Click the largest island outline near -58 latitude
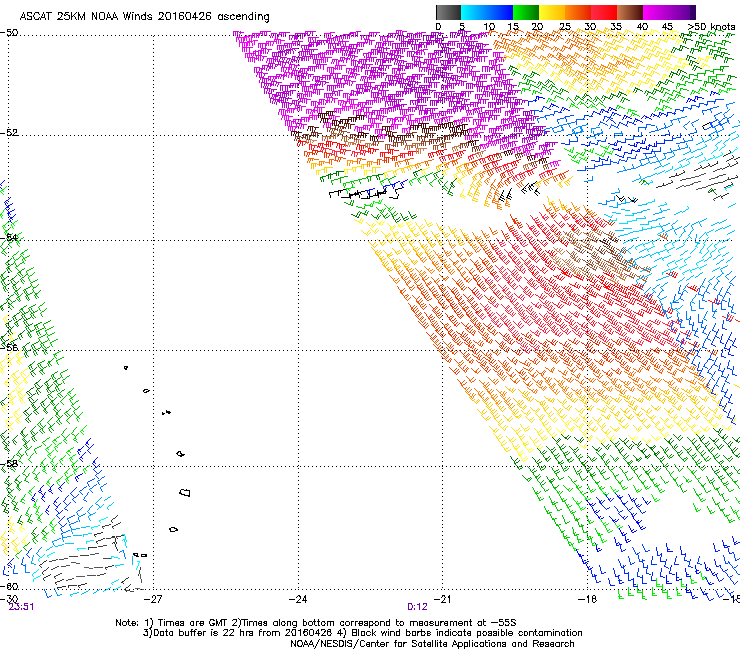Viewport: 740px width, 650px height. click(185, 492)
